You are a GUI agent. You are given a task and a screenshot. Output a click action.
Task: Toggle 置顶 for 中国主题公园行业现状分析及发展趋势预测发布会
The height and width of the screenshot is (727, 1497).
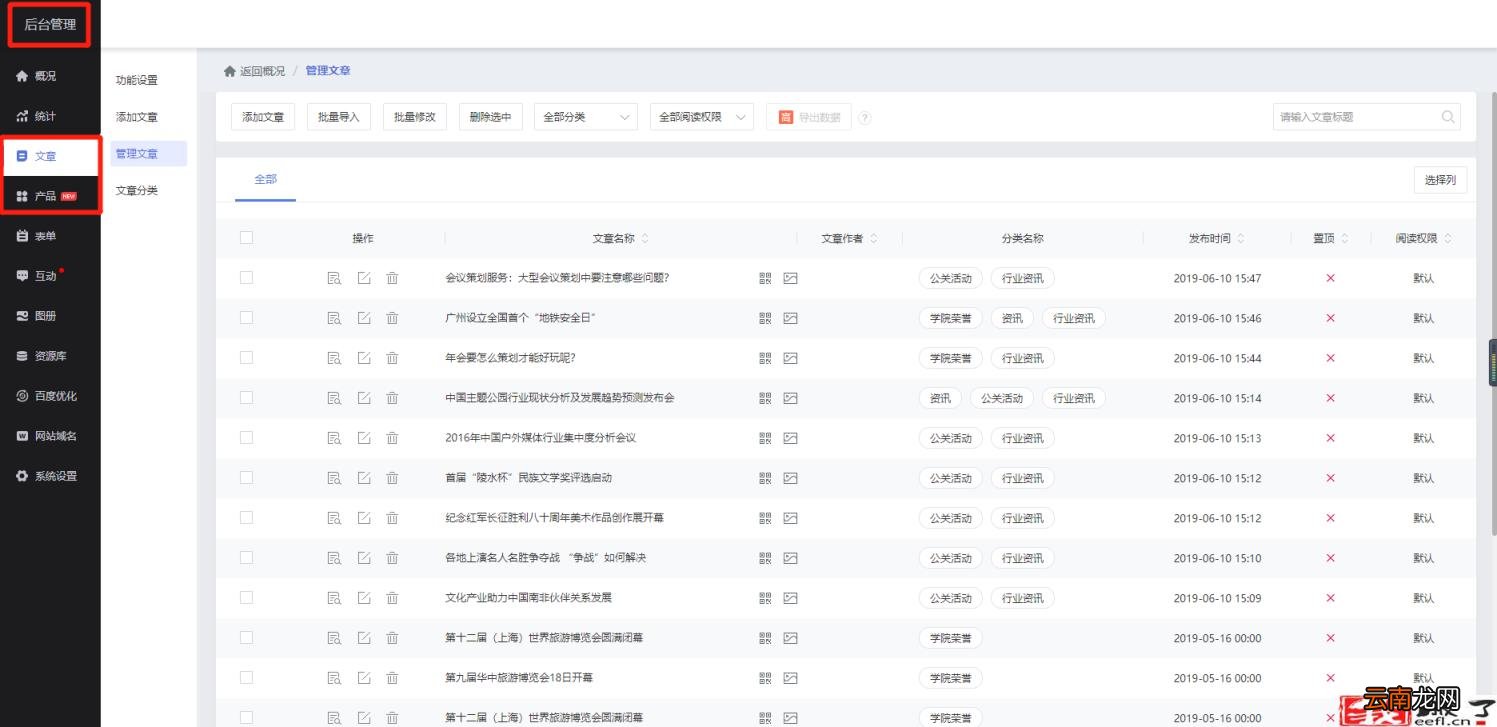(x=1330, y=398)
